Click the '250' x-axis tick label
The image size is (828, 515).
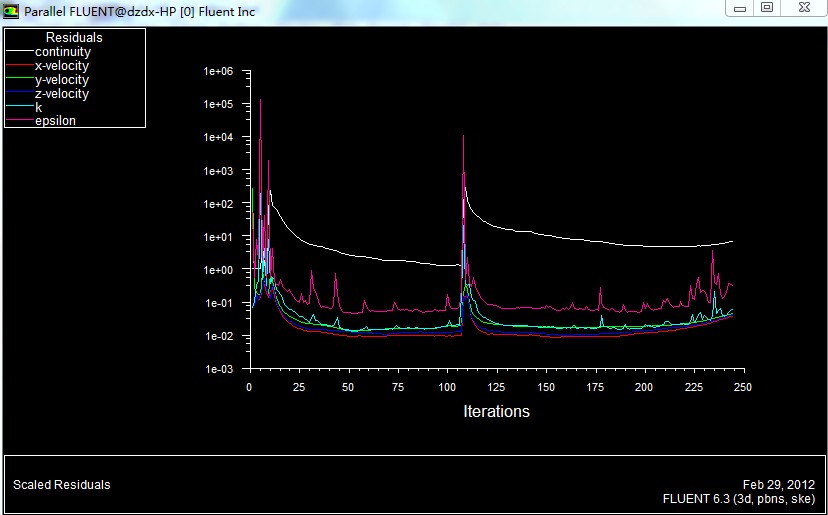[742, 387]
